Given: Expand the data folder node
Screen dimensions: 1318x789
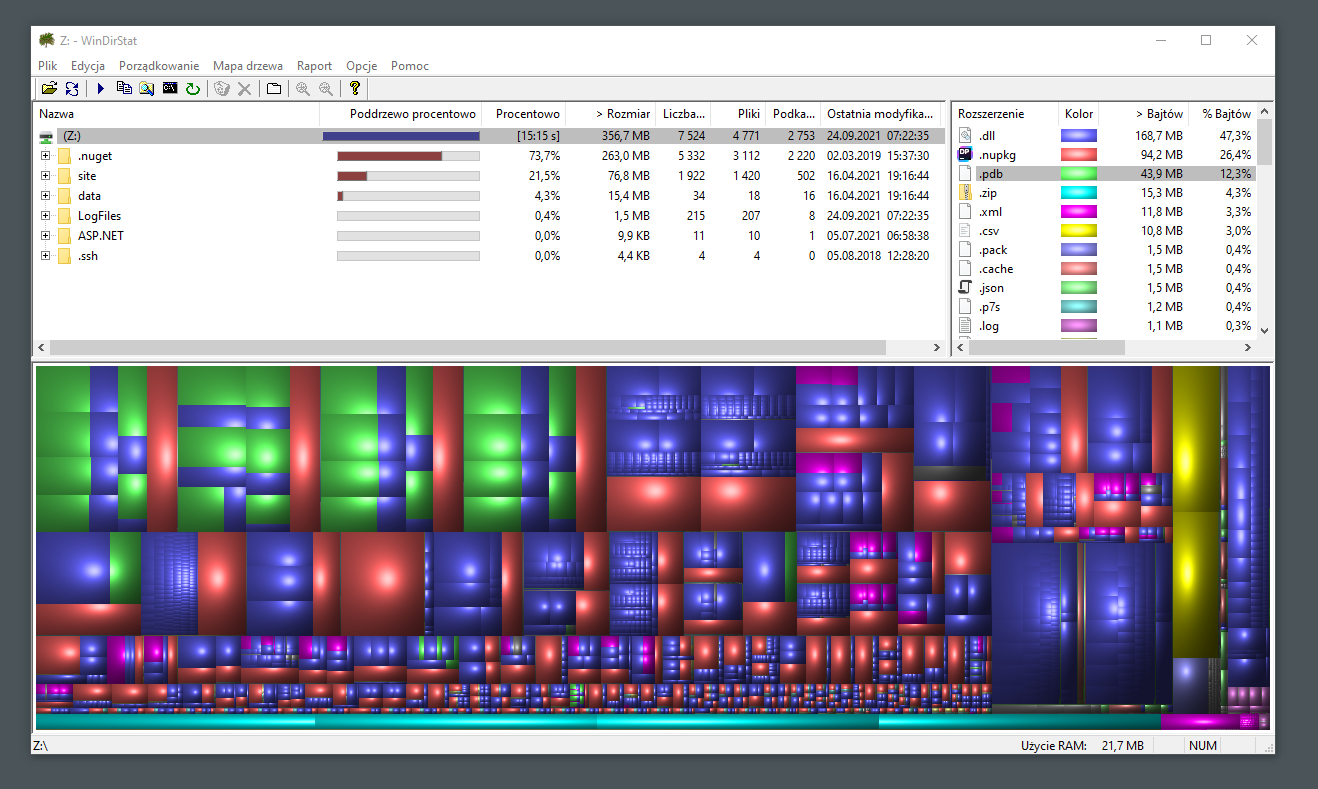Looking at the screenshot, I should (45, 196).
